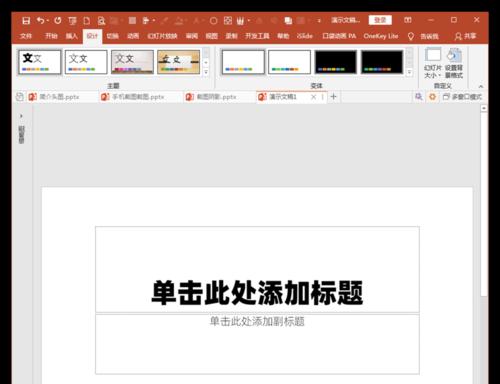Open 设置背景格式 format background

tap(454, 63)
